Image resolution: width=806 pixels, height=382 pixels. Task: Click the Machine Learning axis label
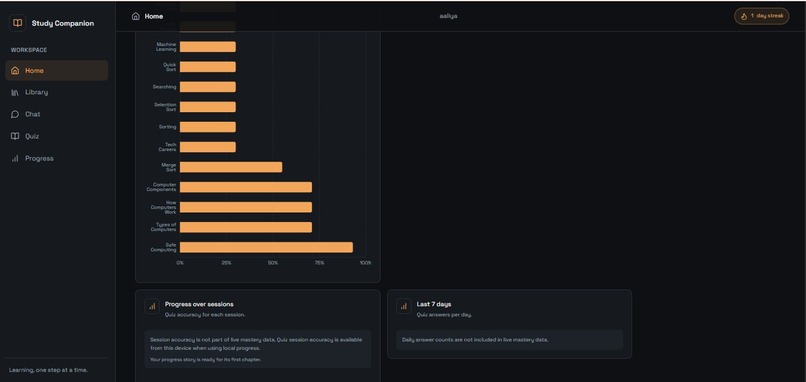pos(166,47)
